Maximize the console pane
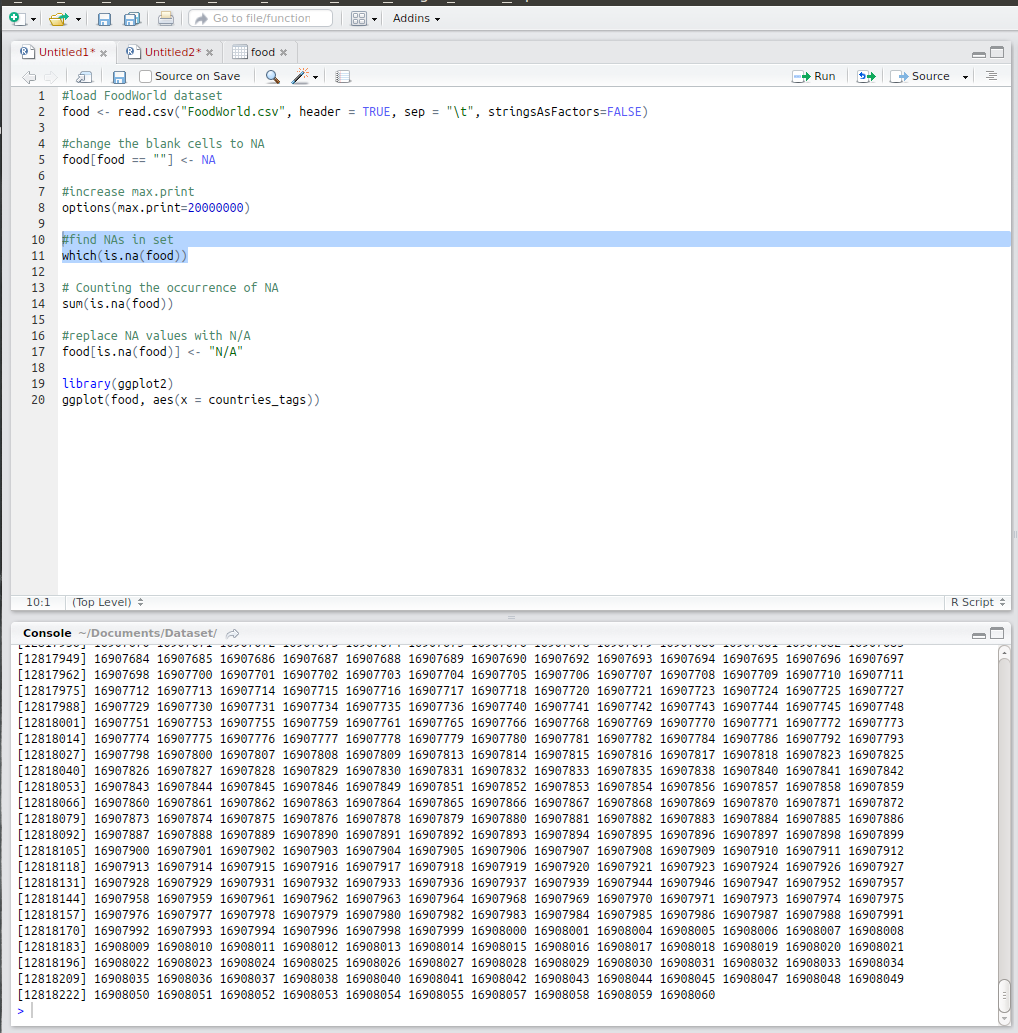 coord(997,633)
